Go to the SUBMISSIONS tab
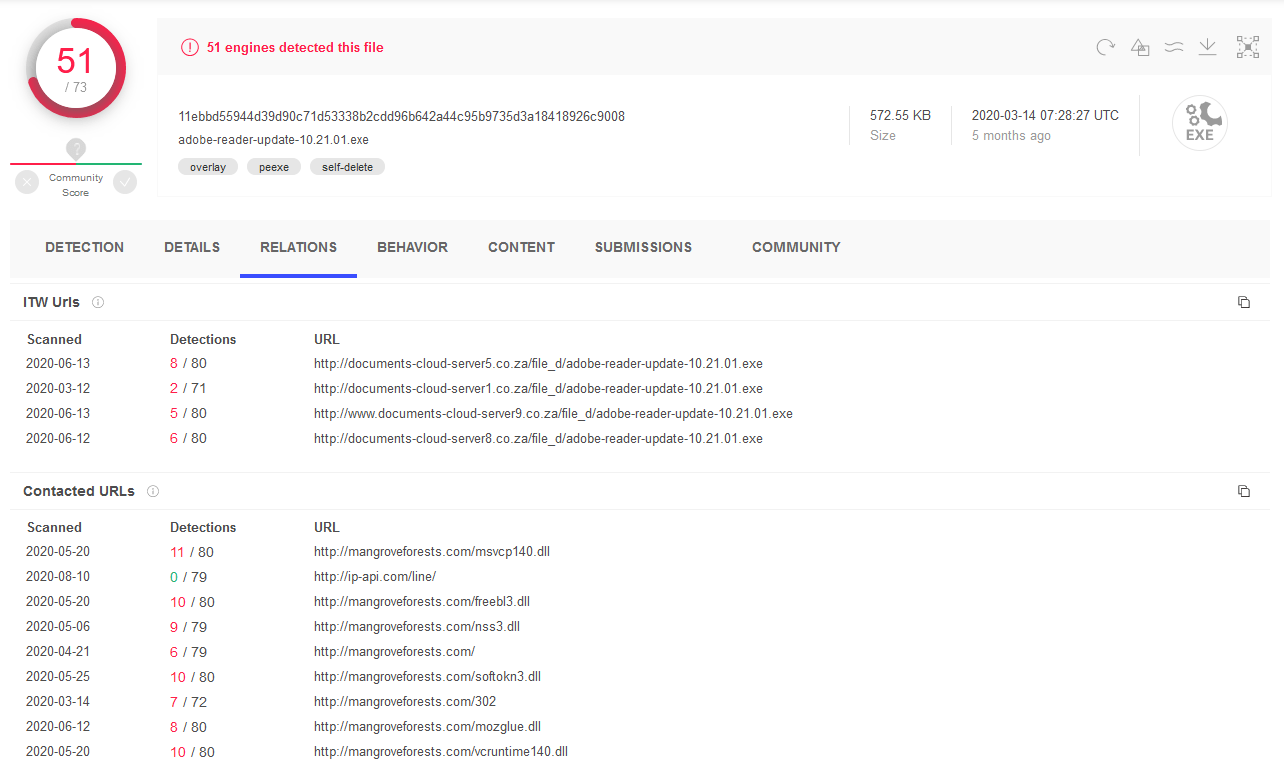Screen dimensions: 1284x771 643,247
